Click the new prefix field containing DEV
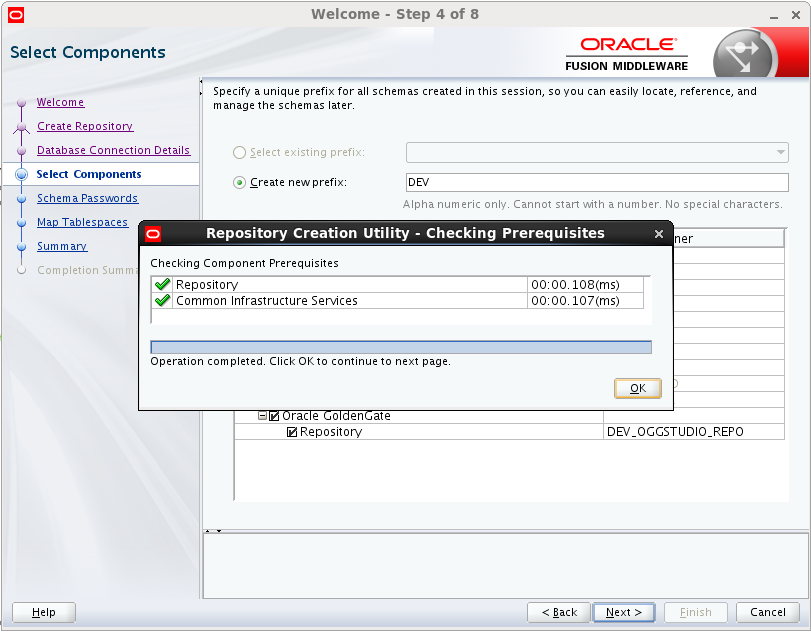Image resolution: width=811 pixels, height=632 pixels. (597, 183)
